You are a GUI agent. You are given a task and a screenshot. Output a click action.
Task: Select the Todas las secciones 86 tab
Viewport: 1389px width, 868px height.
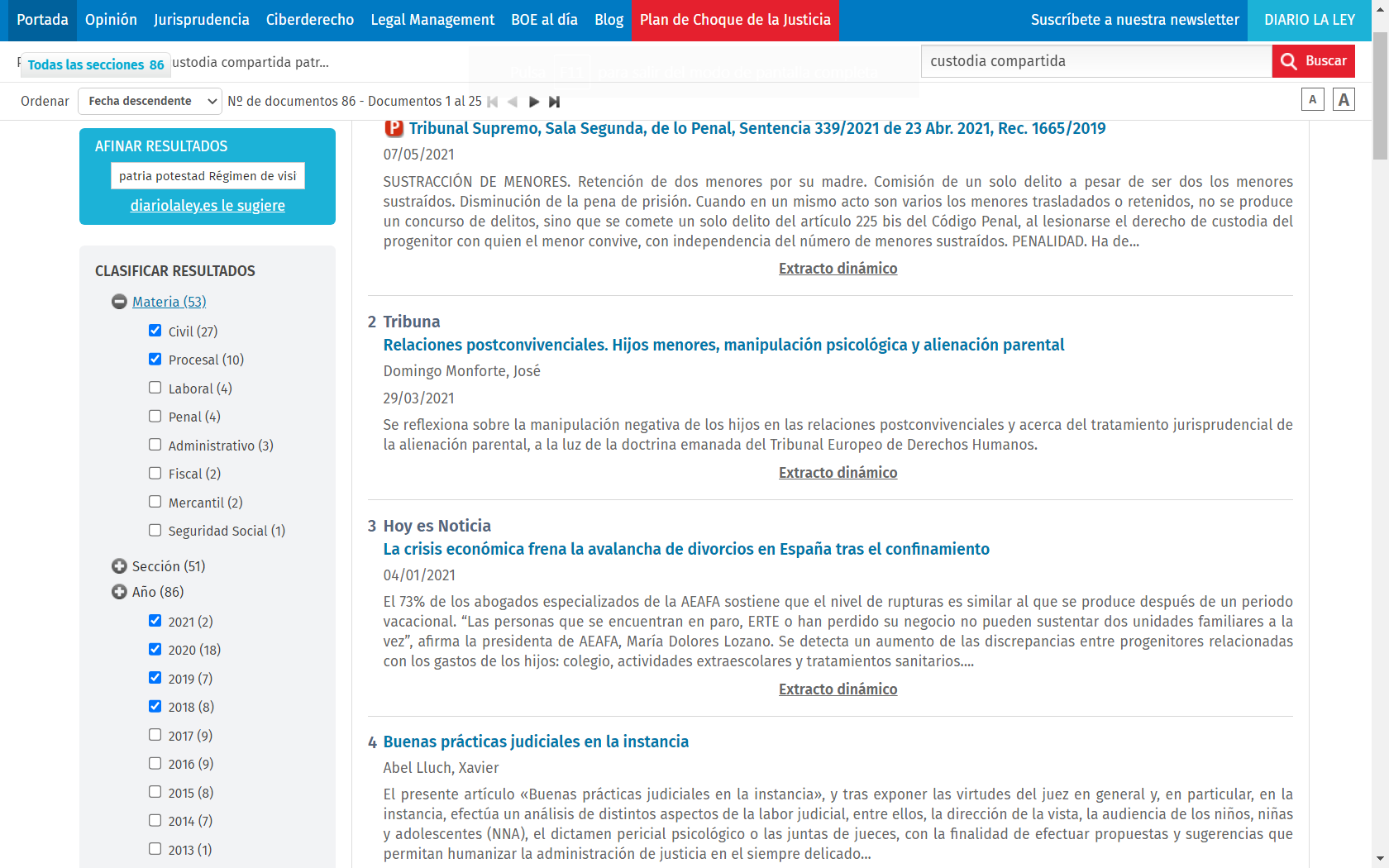(x=96, y=64)
